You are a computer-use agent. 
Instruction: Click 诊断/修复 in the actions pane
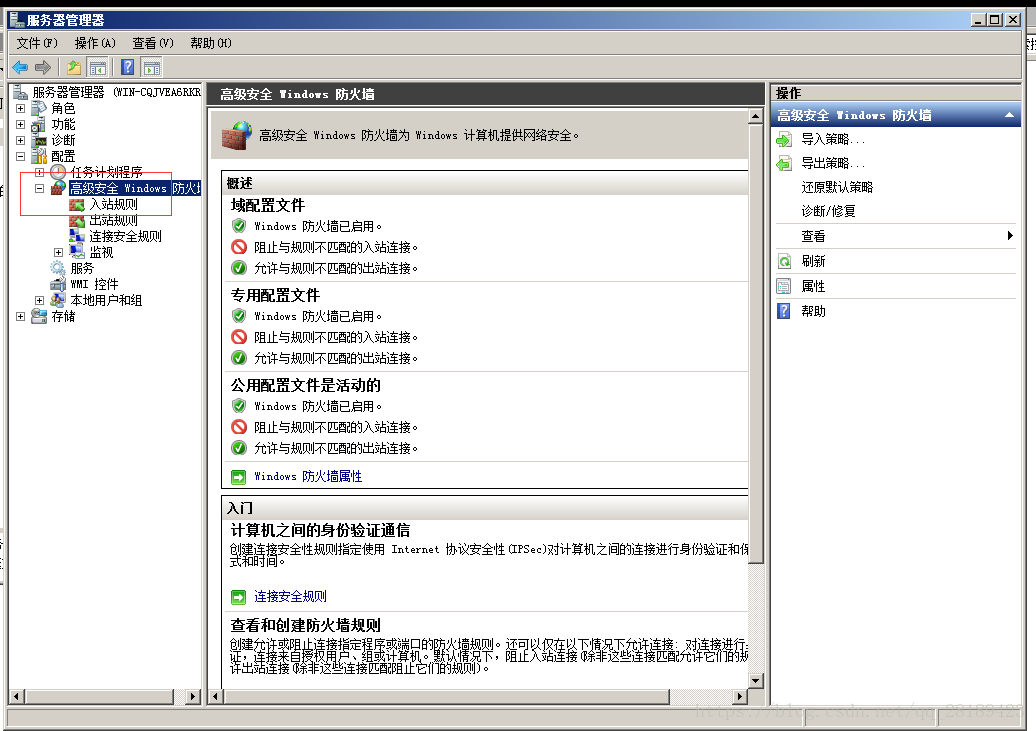(829, 211)
